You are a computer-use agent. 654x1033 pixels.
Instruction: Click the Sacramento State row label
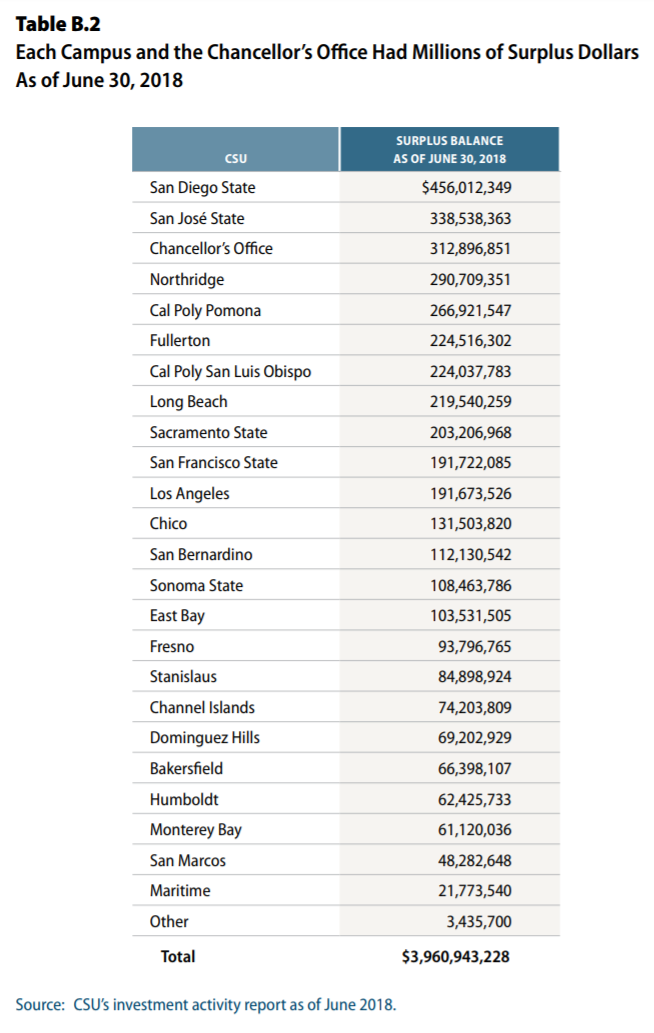209,432
